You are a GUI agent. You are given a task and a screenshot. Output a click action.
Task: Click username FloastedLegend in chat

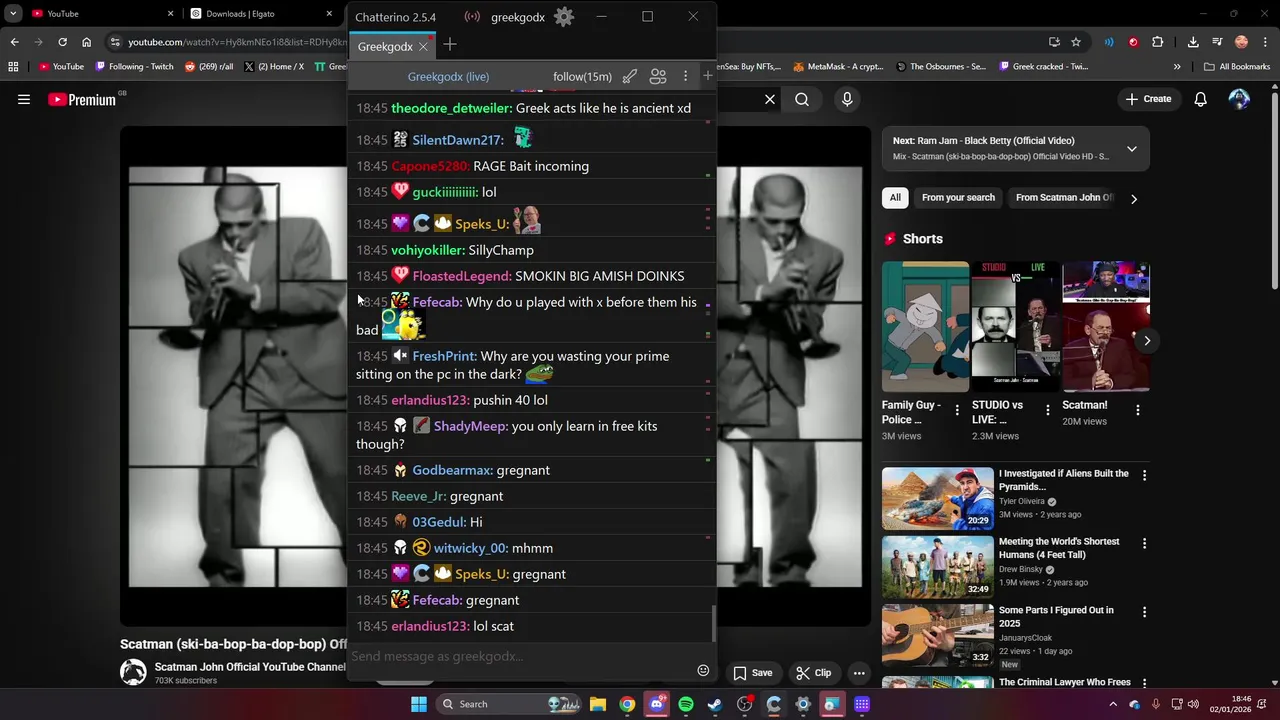[x=462, y=276]
